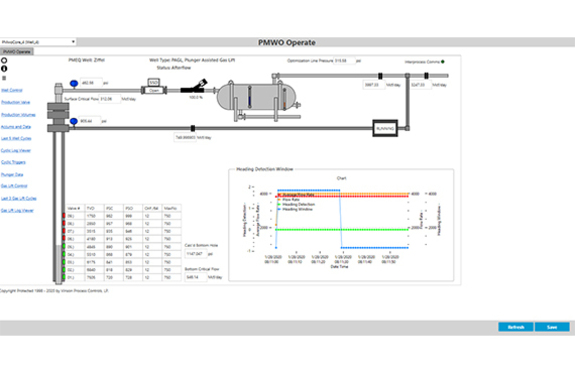Click the small hamburger menu icon
The height and width of the screenshot is (373, 575).
4,78
